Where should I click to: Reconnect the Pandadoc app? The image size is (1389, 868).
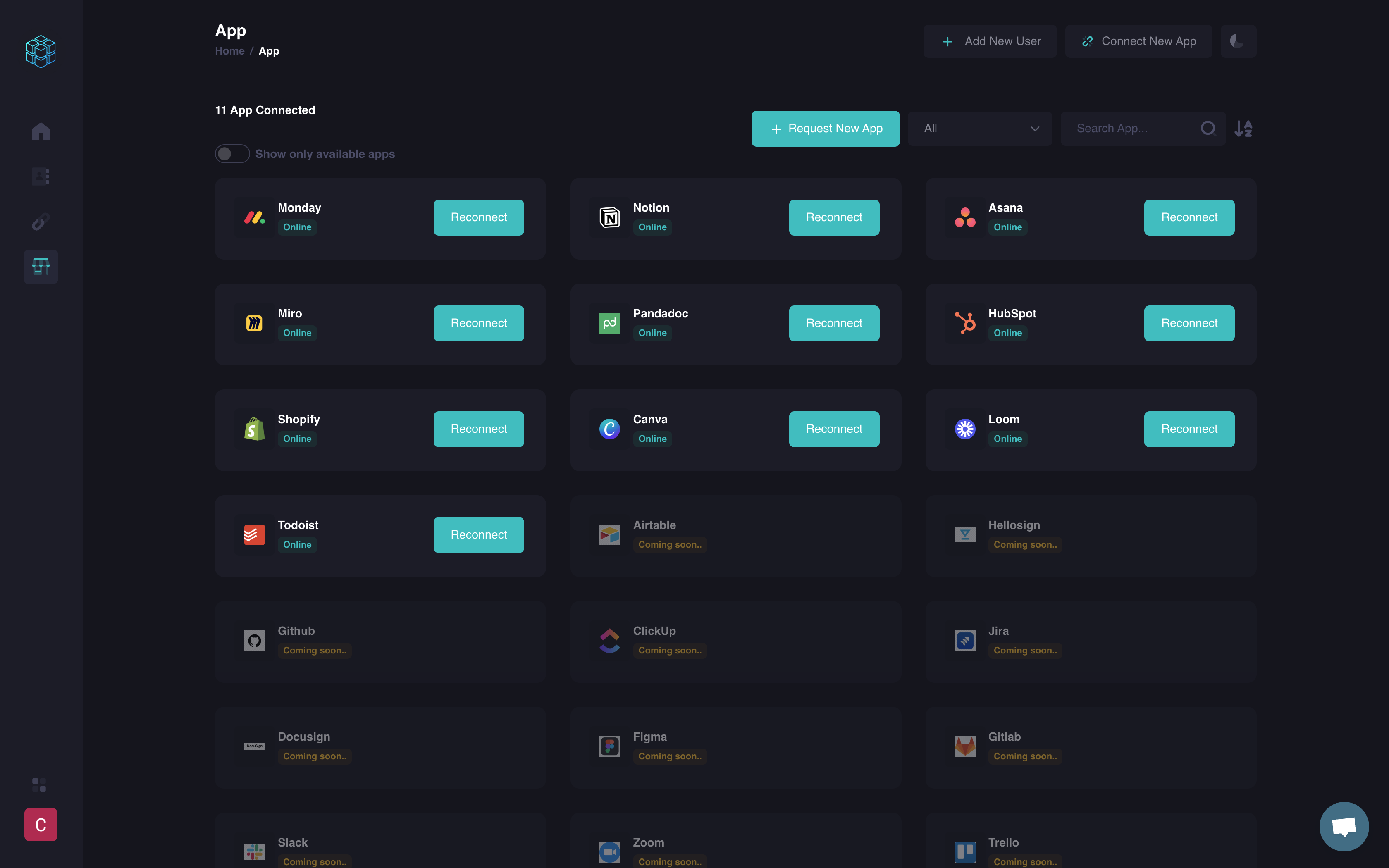(834, 323)
